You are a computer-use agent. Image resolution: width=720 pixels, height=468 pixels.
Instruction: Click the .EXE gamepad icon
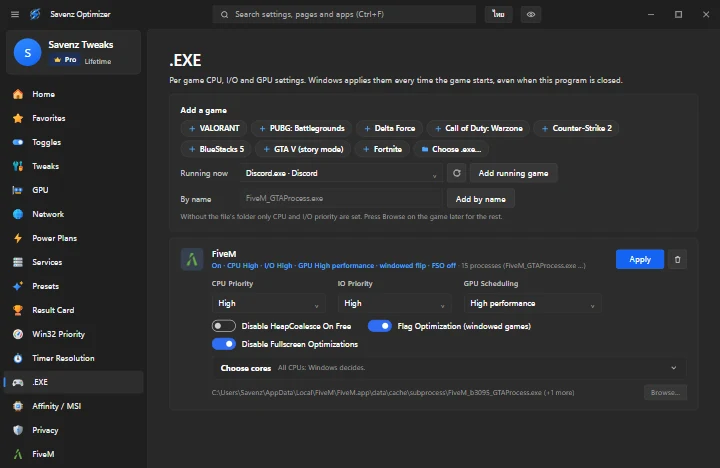pos(18,382)
